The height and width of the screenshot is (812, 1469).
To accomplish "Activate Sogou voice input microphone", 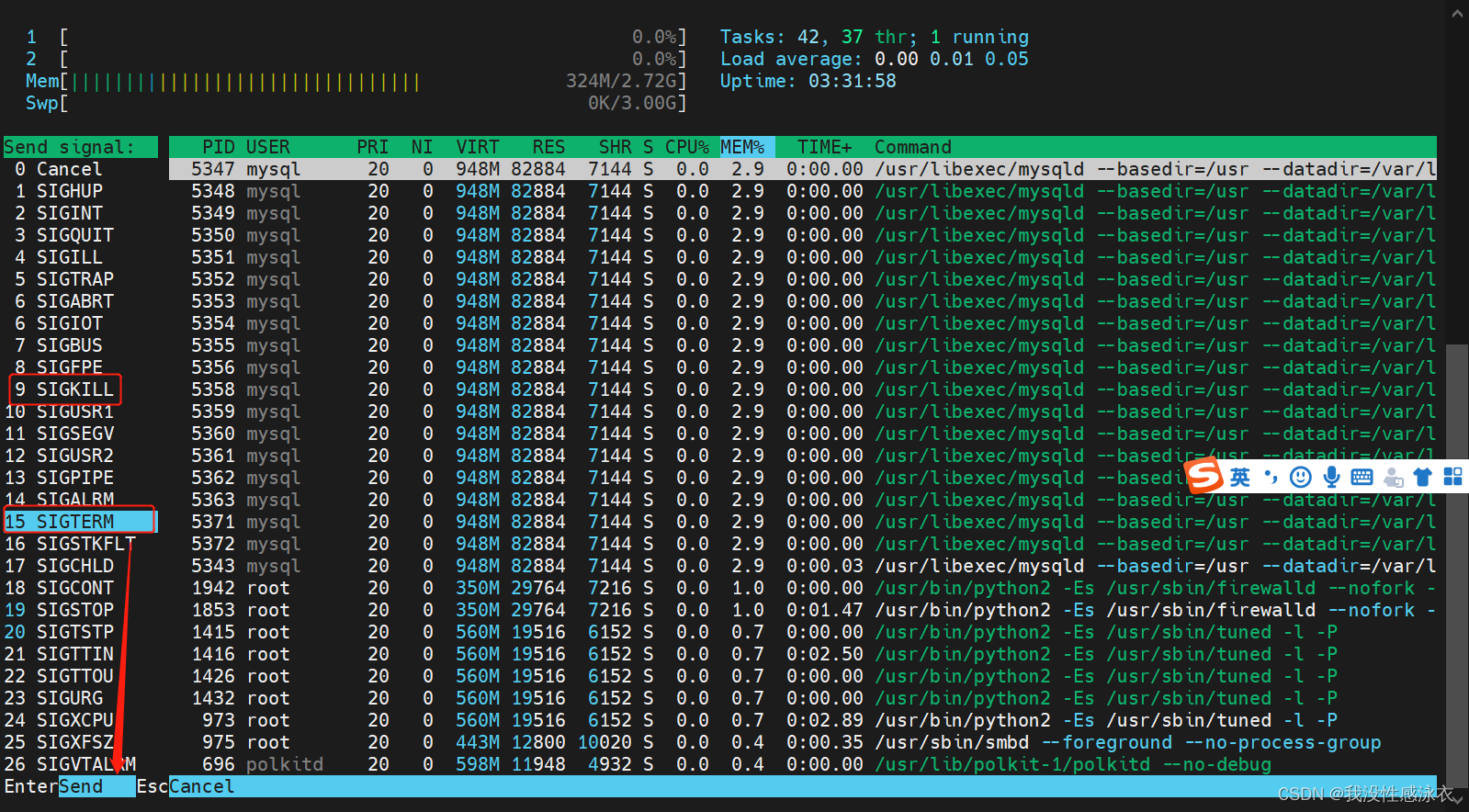I will [1331, 477].
